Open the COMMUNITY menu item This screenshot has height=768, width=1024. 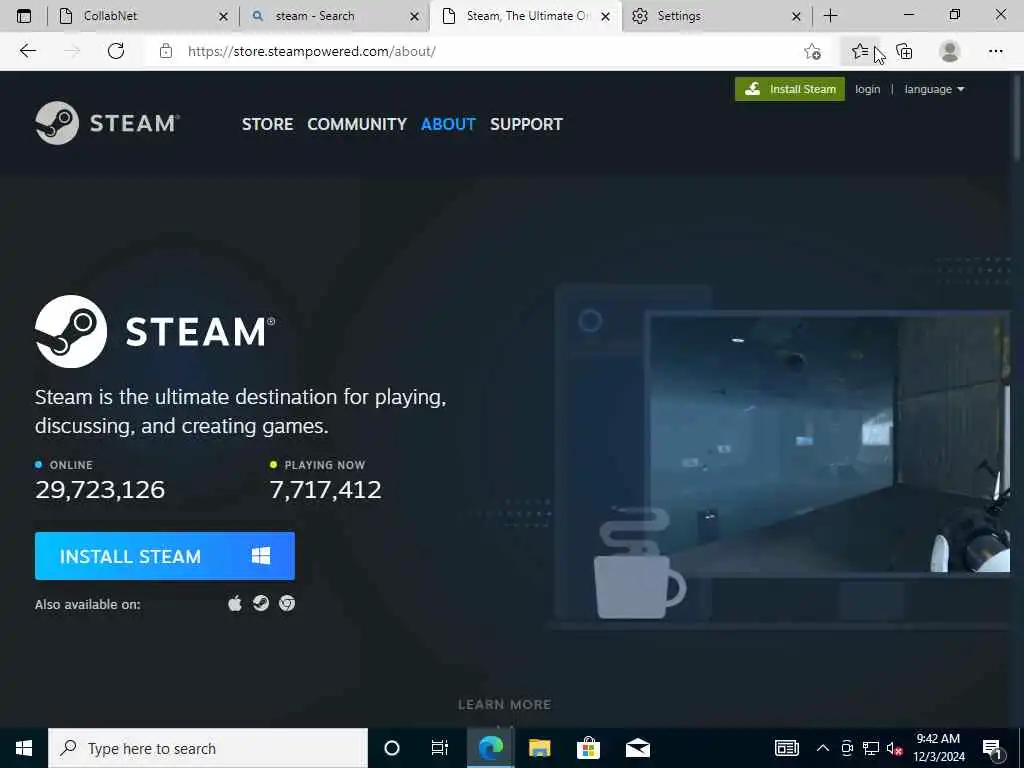pyautogui.click(x=357, y=124)
